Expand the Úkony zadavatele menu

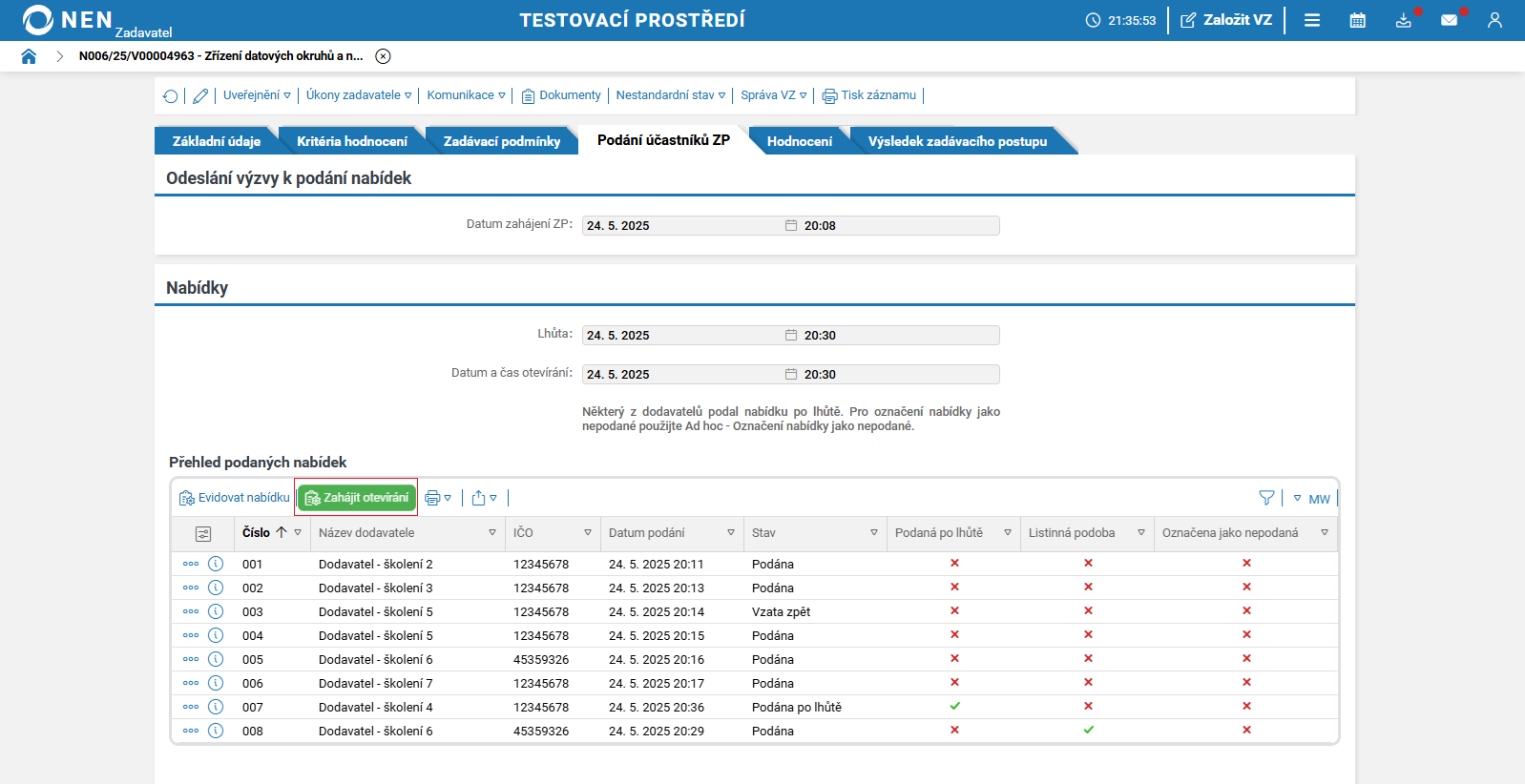coord(358,95)
